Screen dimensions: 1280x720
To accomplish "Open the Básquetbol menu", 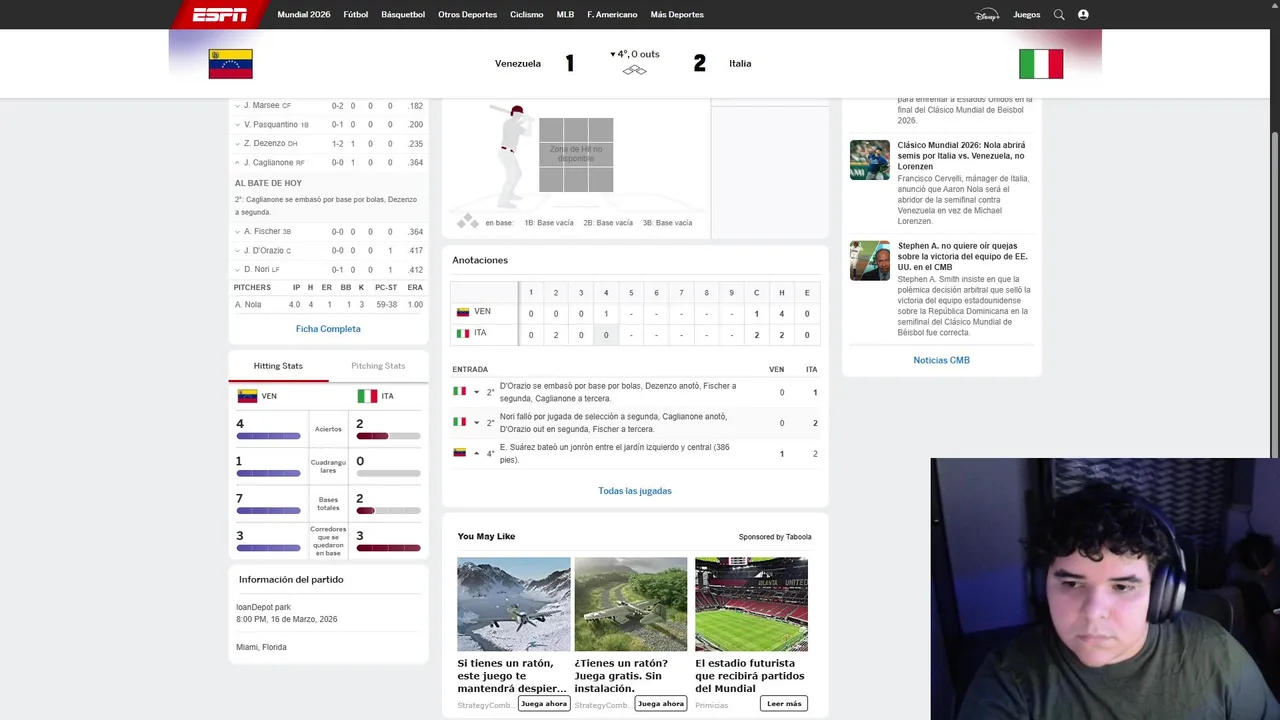I will tap(403, 15).
